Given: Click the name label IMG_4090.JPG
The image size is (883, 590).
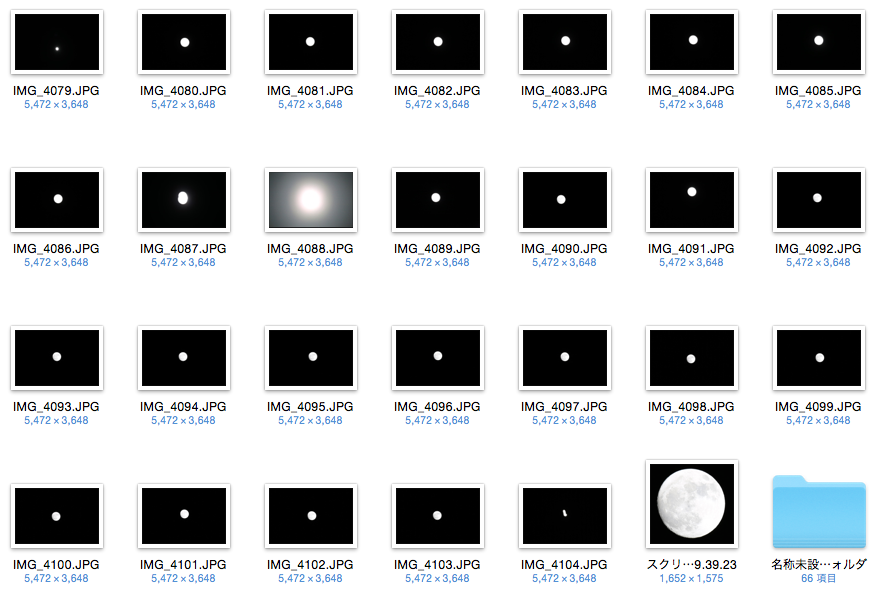Looking at the screenshot, I should pyautogui.click(x=564, y=249).
